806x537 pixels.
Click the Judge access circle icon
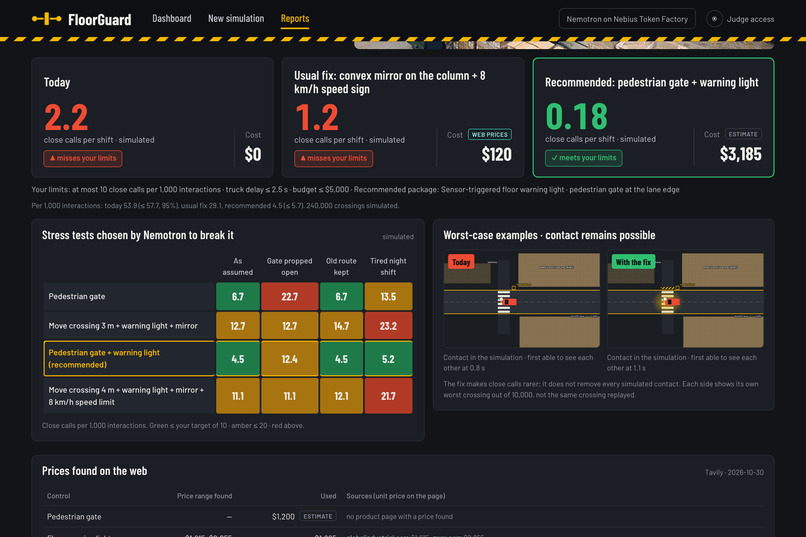click(714, 19)
